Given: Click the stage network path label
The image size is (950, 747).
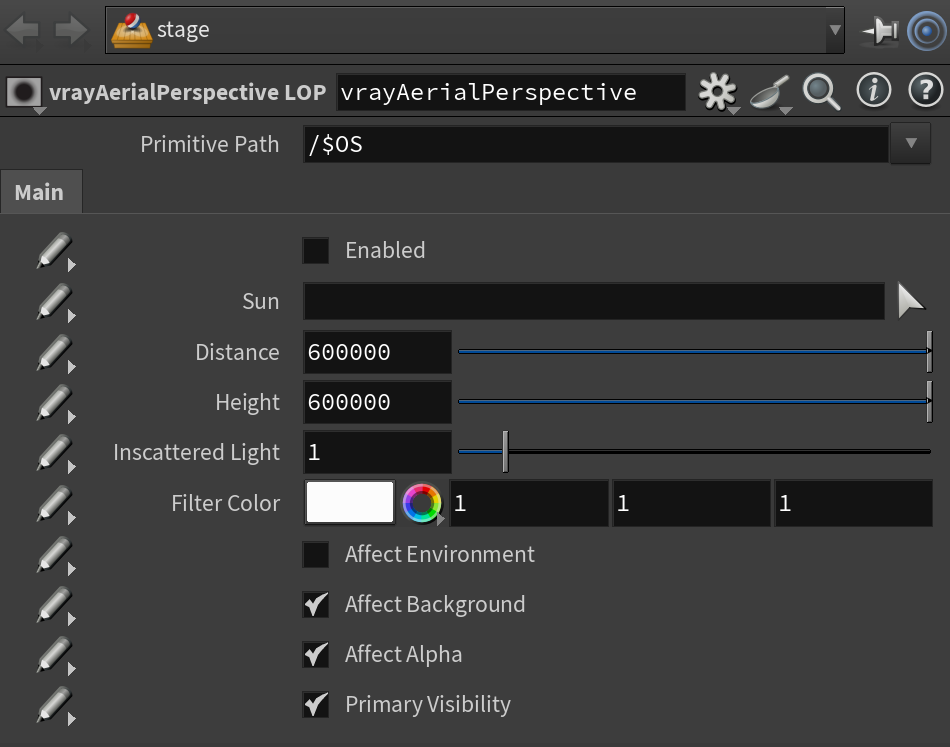Looking at the screenshot, I should [x=183, y=30].
